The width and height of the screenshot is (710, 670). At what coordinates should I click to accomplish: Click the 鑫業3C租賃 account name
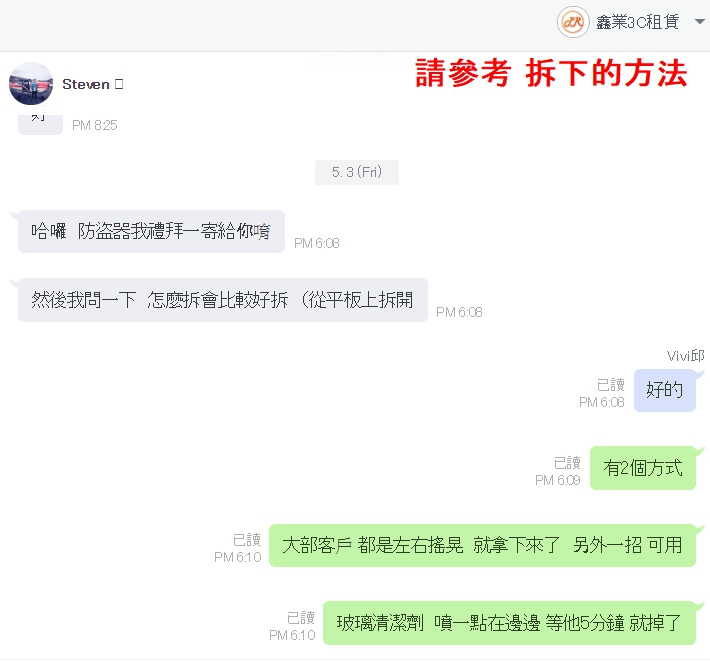[x=638, y=22]
